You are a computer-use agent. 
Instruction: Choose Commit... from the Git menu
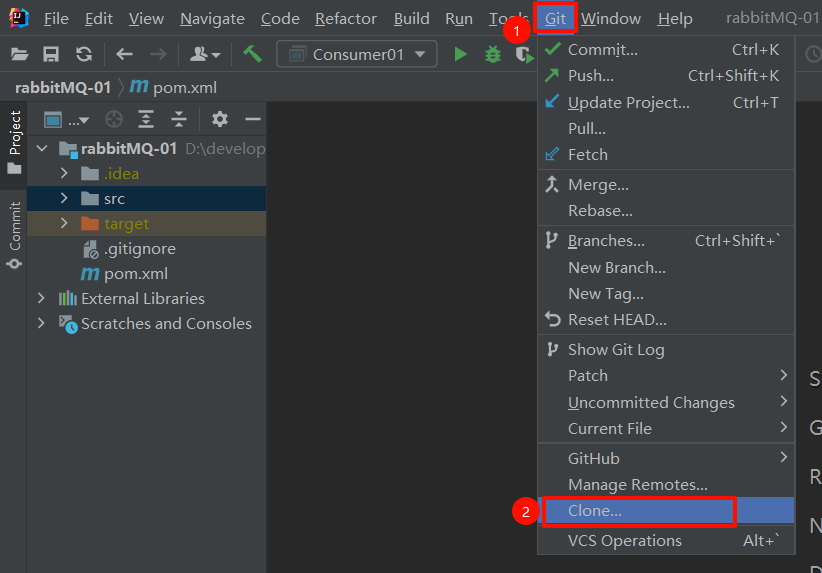click(666, 50)
